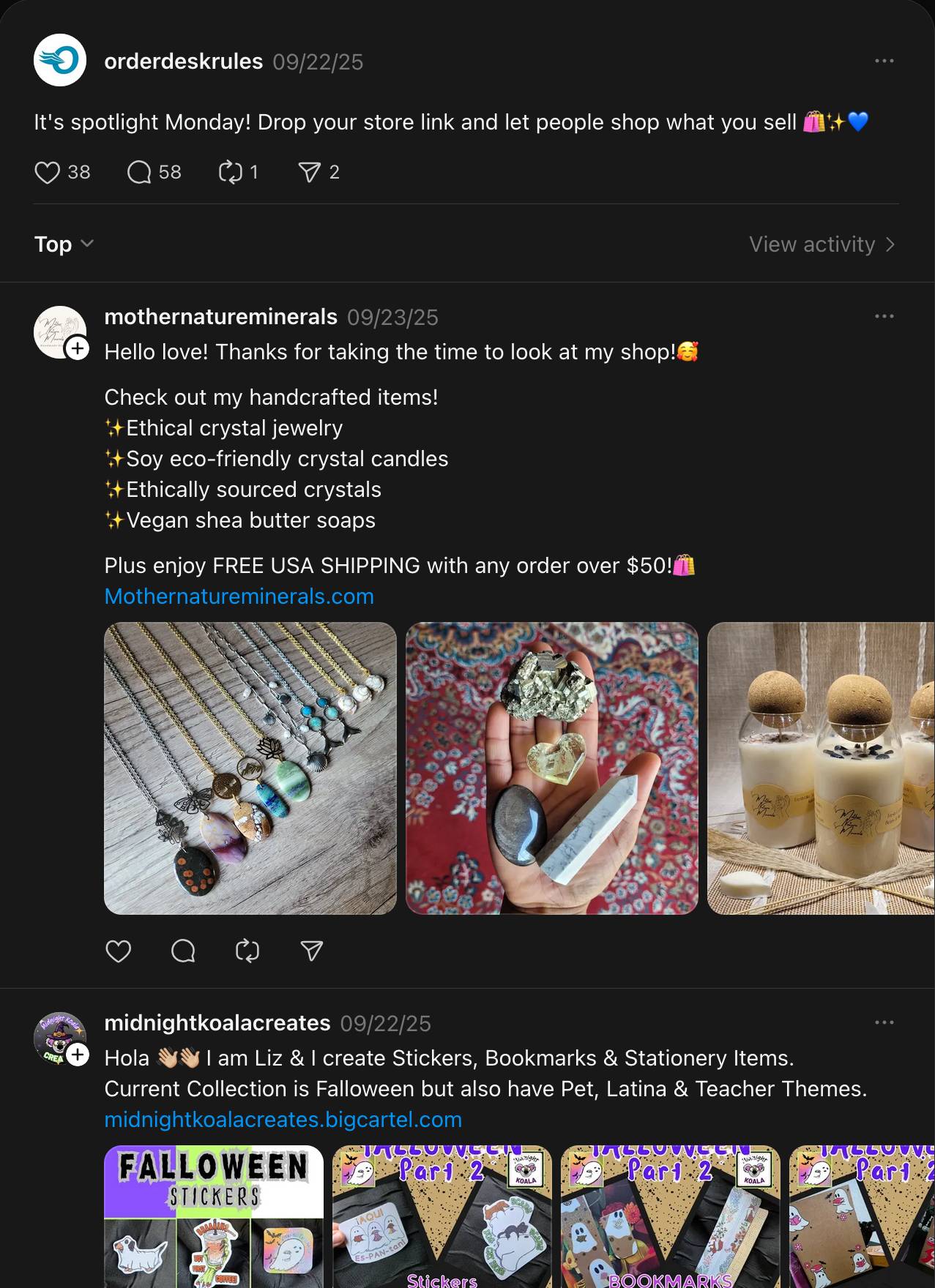This screenshot has height=1288, width=935.
Task: Like the mothernatureminerals reply
Action: pyautogui.click(x=119, y=951)
